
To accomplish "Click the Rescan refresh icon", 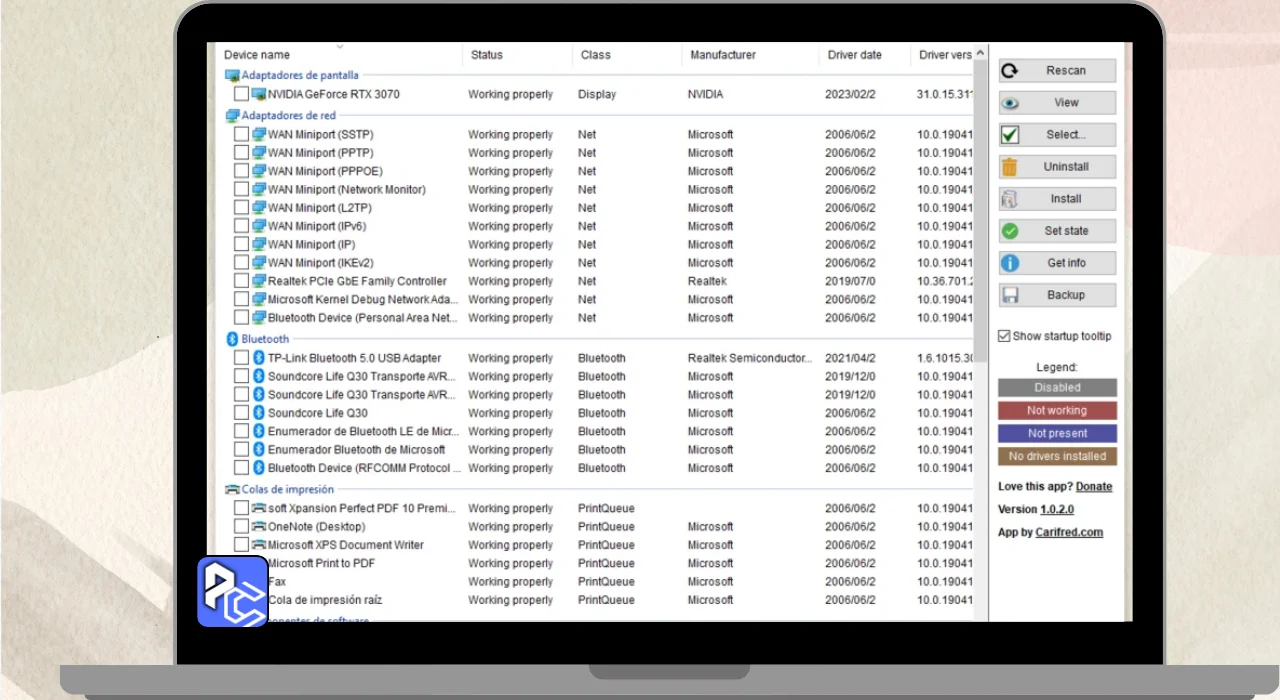I will 1010,71.
